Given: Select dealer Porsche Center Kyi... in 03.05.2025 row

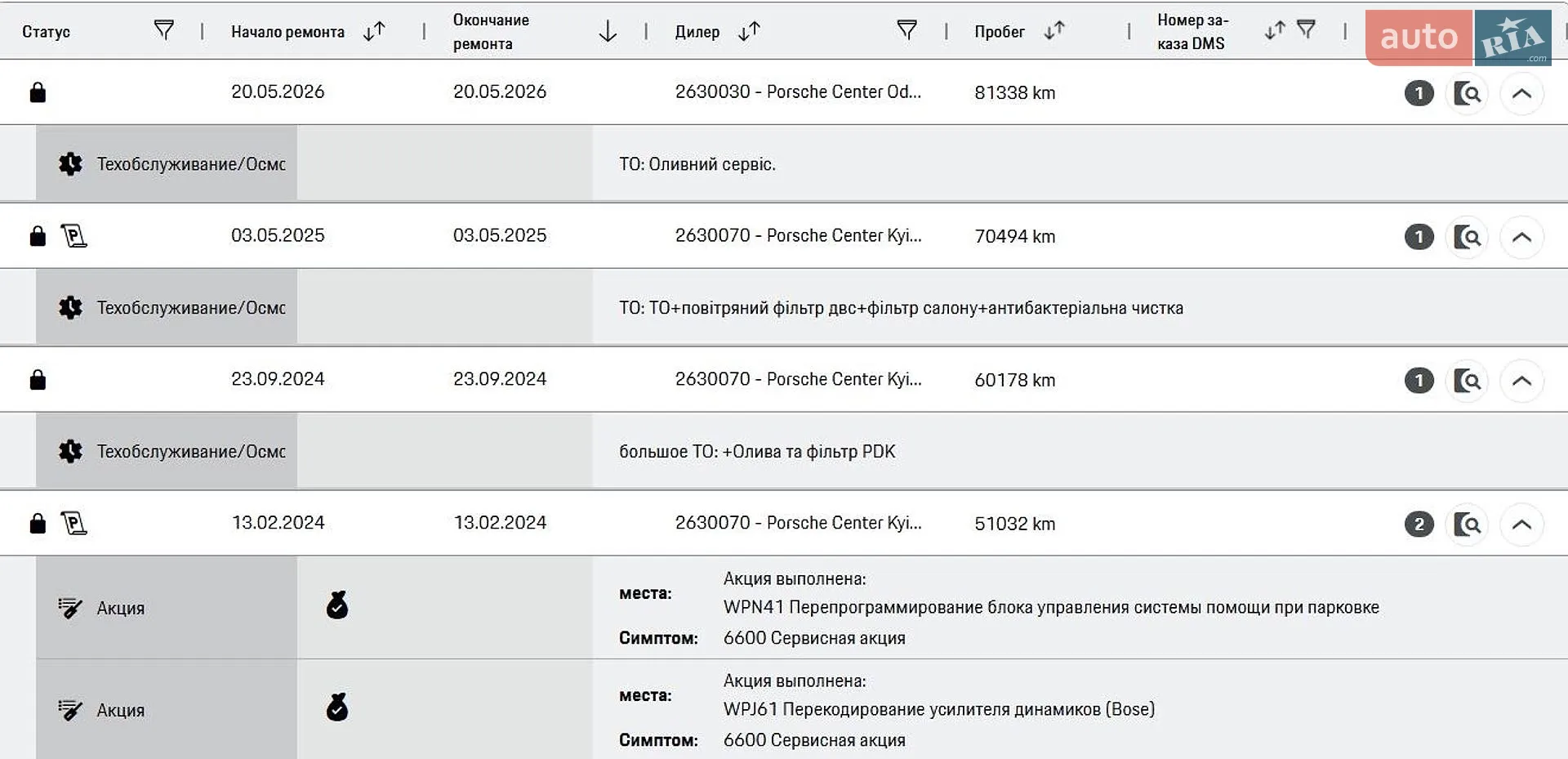Looking at the screenshot, I should click(x=798, y=236).
